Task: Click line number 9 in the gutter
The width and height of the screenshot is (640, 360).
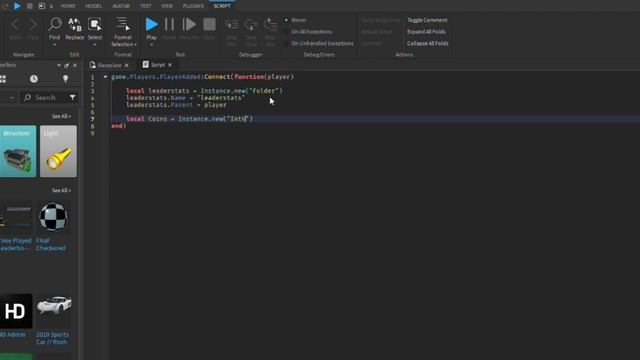Action: 93,133
